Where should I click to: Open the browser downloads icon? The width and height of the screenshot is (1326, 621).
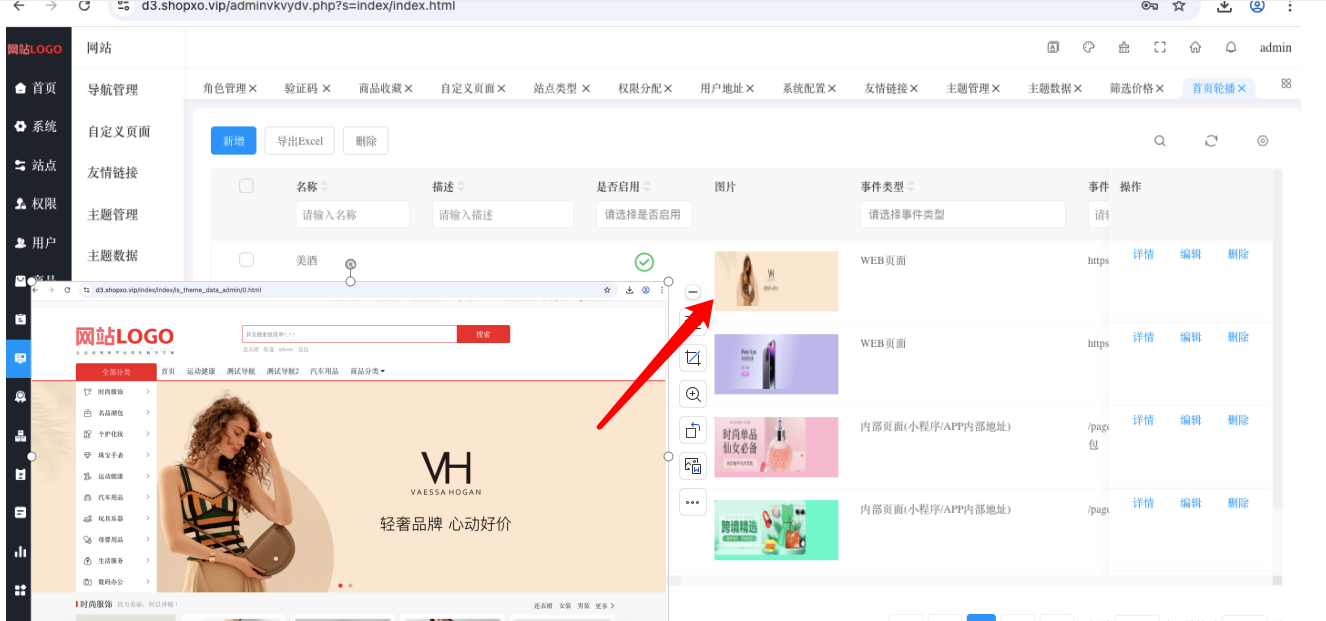pos(1224,6)
